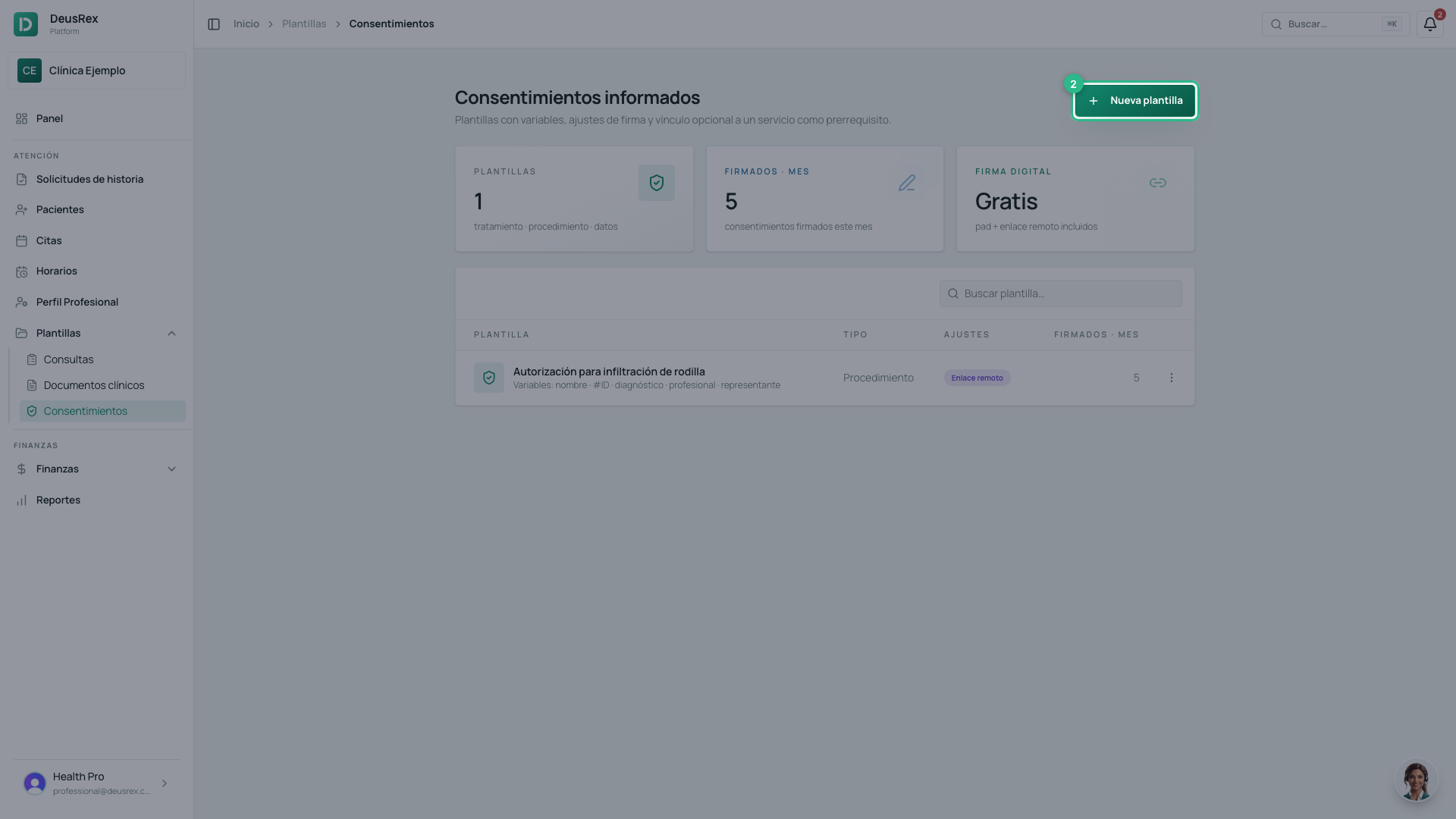Click the Reportes bar chart icon
Image resolution: width=1456 pixels, height=819 pixels.
[21, 500]
